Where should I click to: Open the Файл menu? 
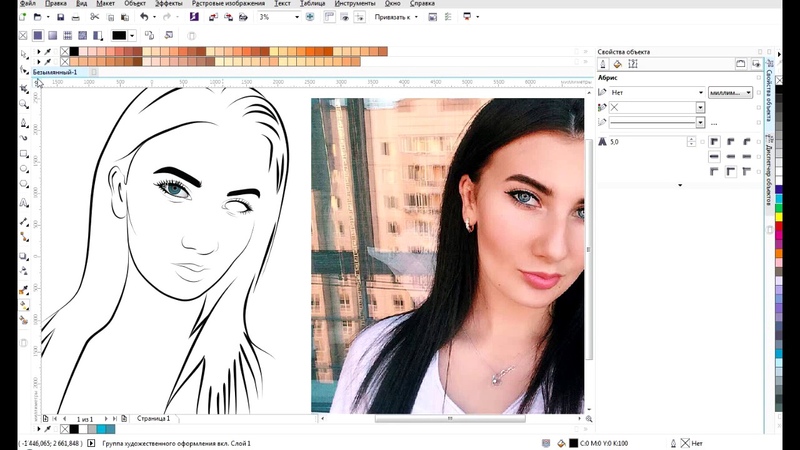click(x=28, y=3)
